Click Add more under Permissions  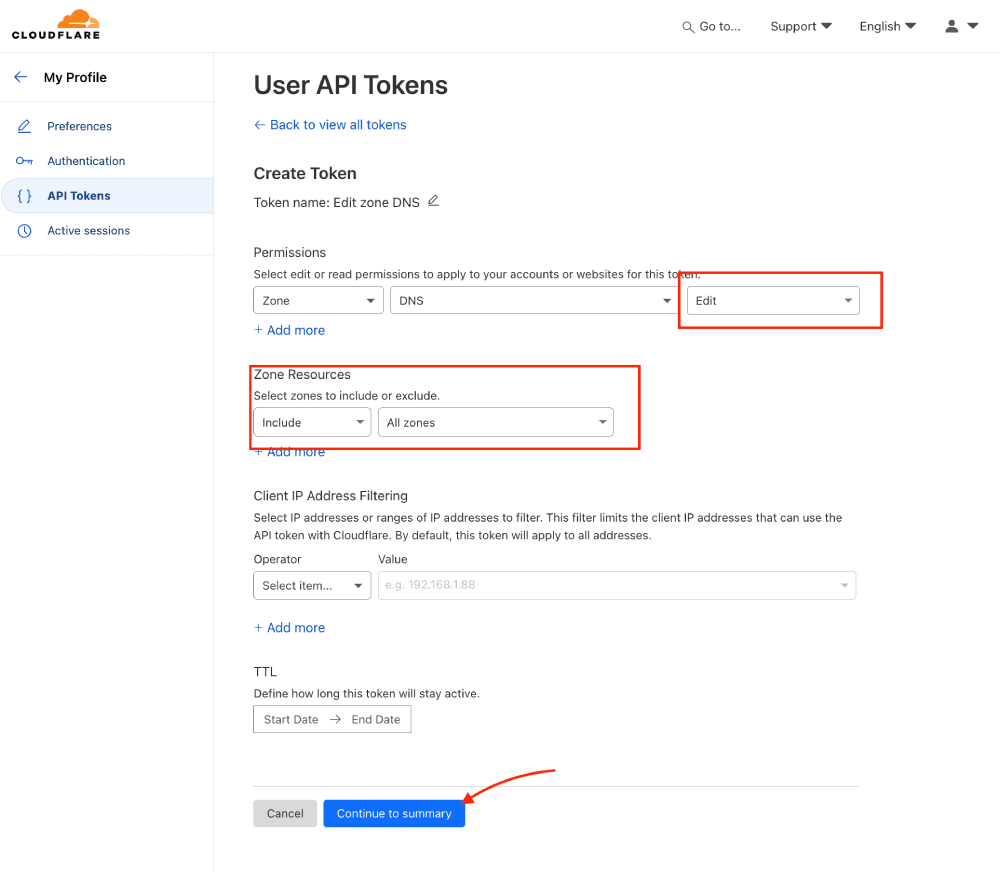point(290,330)
